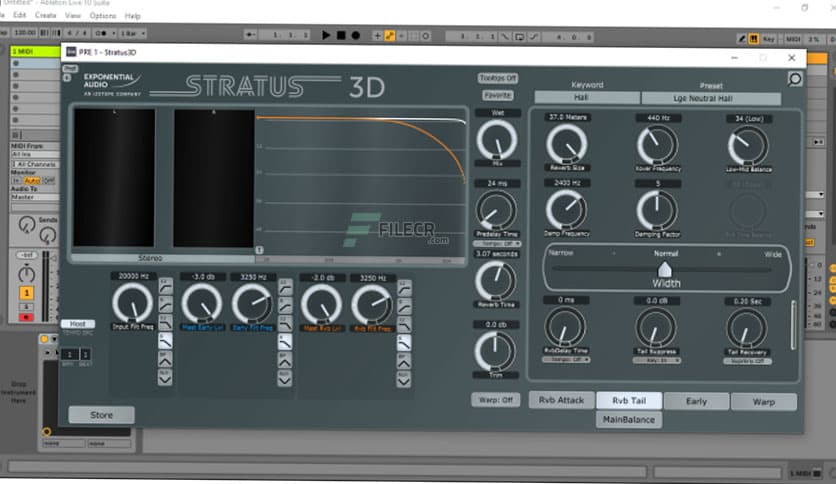Toggle the MIDI map mode button in Ableton
Viewport: 836px width, 484px height.
point(793,39)
